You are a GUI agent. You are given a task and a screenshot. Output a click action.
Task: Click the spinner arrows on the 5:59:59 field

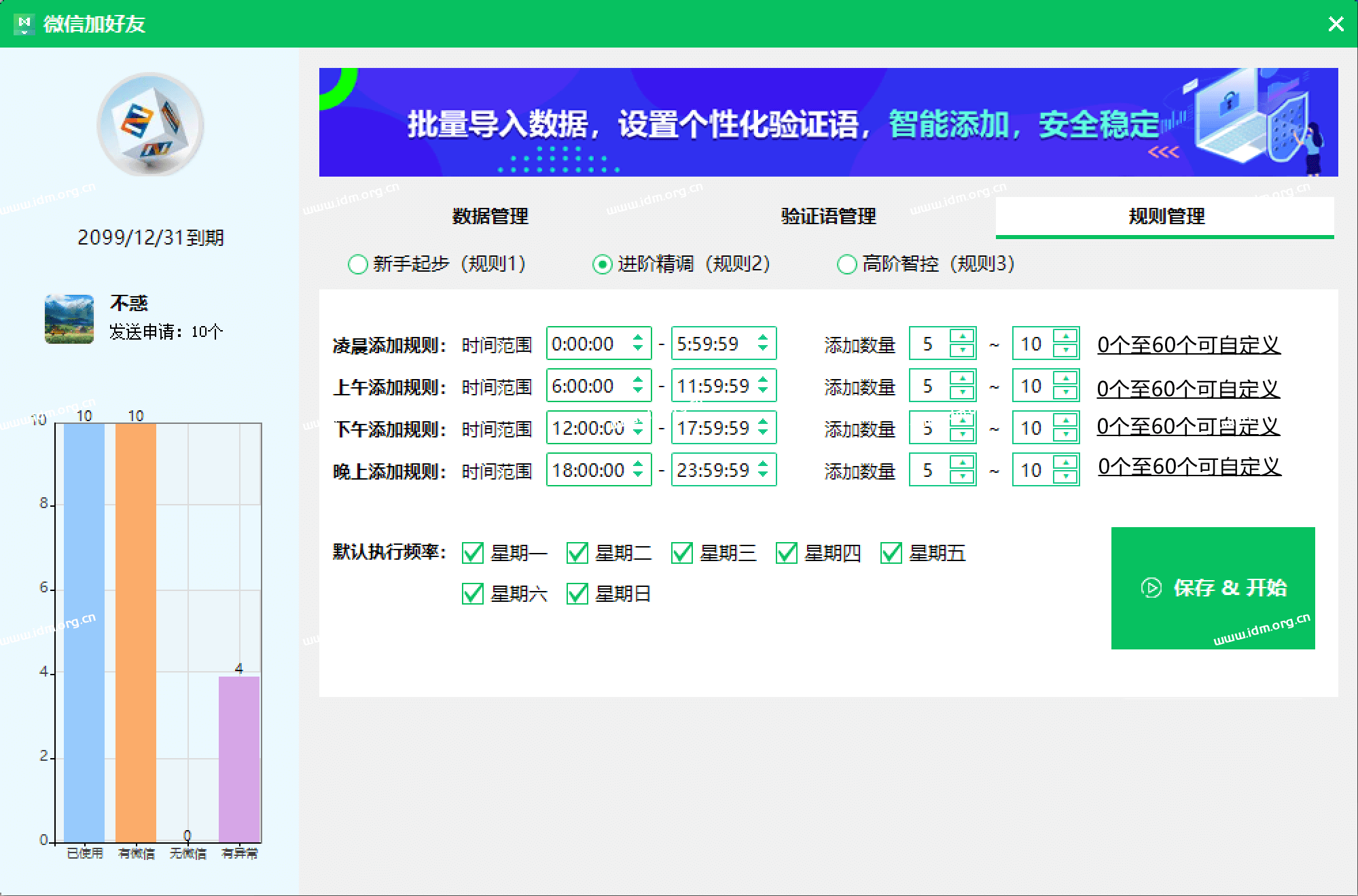[763, 343]
